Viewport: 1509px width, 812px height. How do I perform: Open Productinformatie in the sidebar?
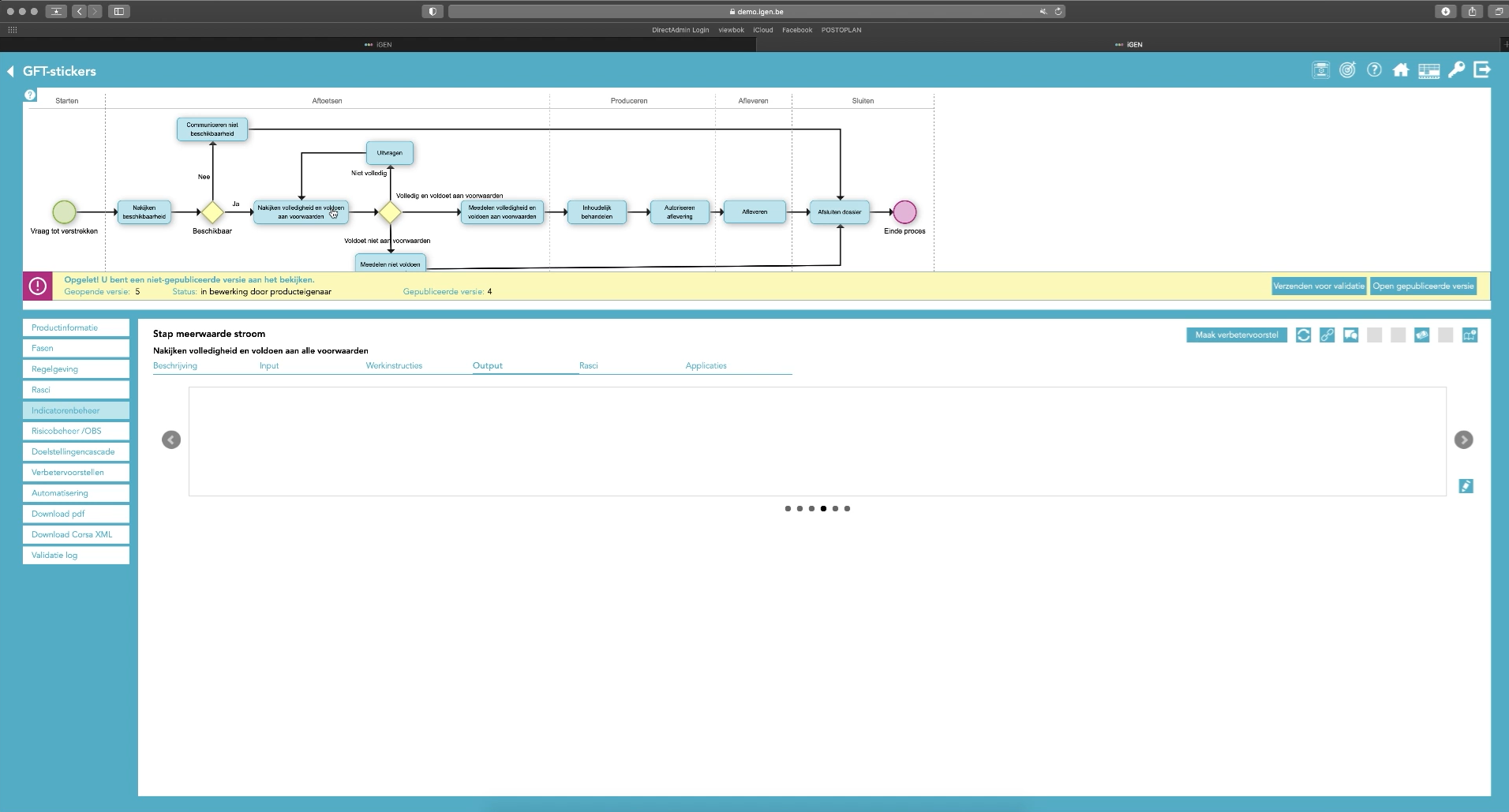76,327
